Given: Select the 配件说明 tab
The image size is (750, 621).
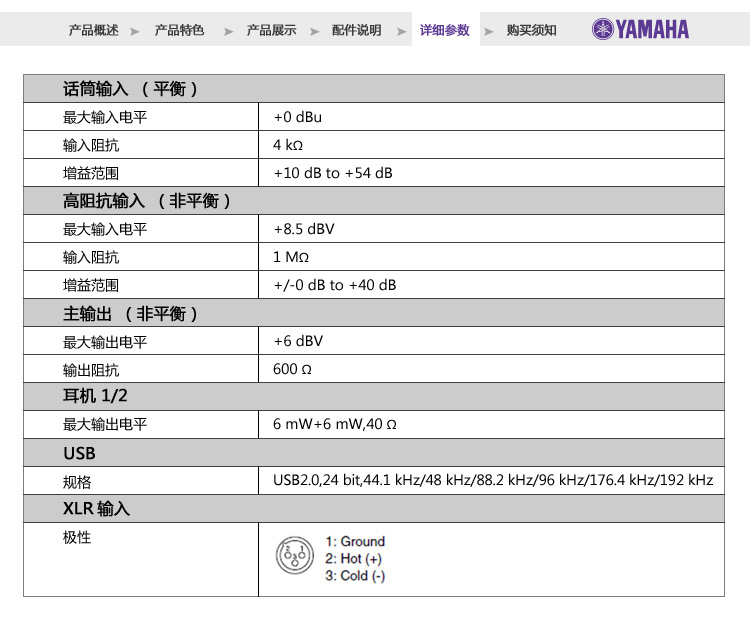Looking at the screenshot, I should 357,30.
